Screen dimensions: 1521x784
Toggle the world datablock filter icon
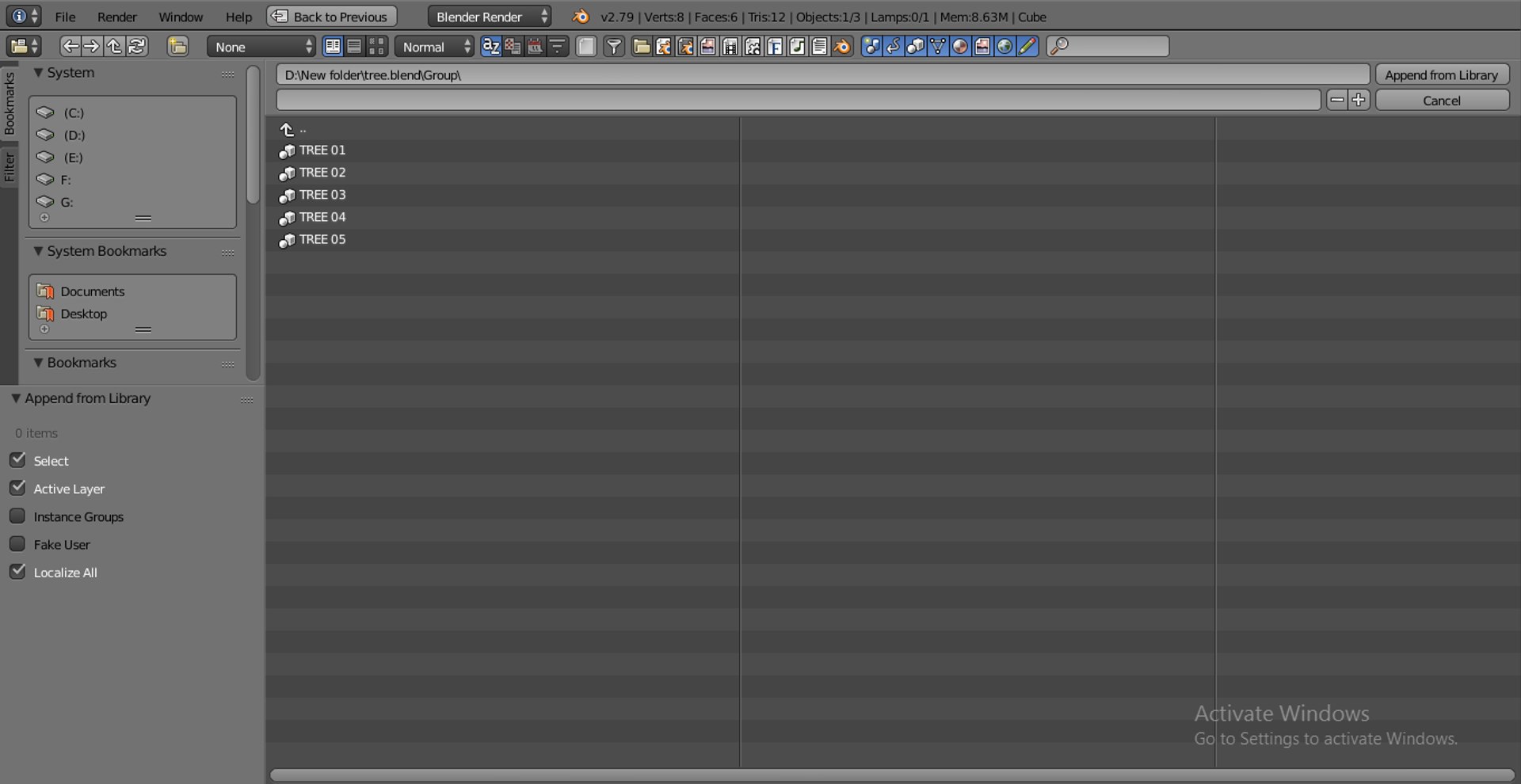pos(1004,47)
